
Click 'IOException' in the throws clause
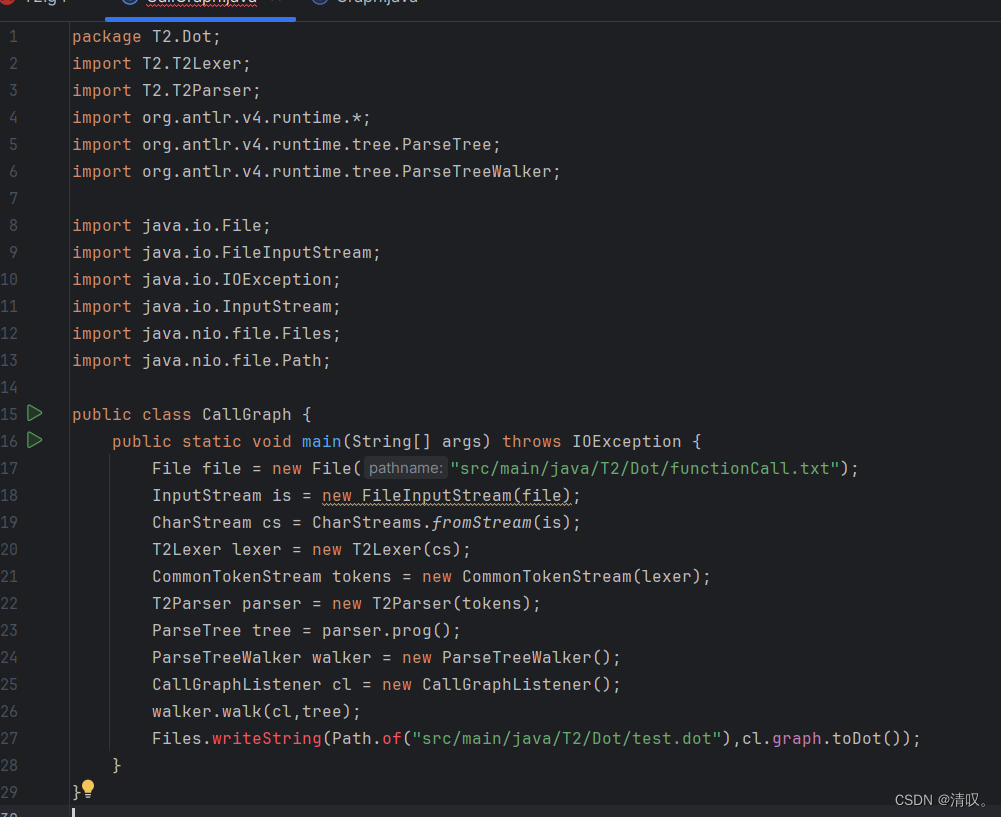(627, 442)
